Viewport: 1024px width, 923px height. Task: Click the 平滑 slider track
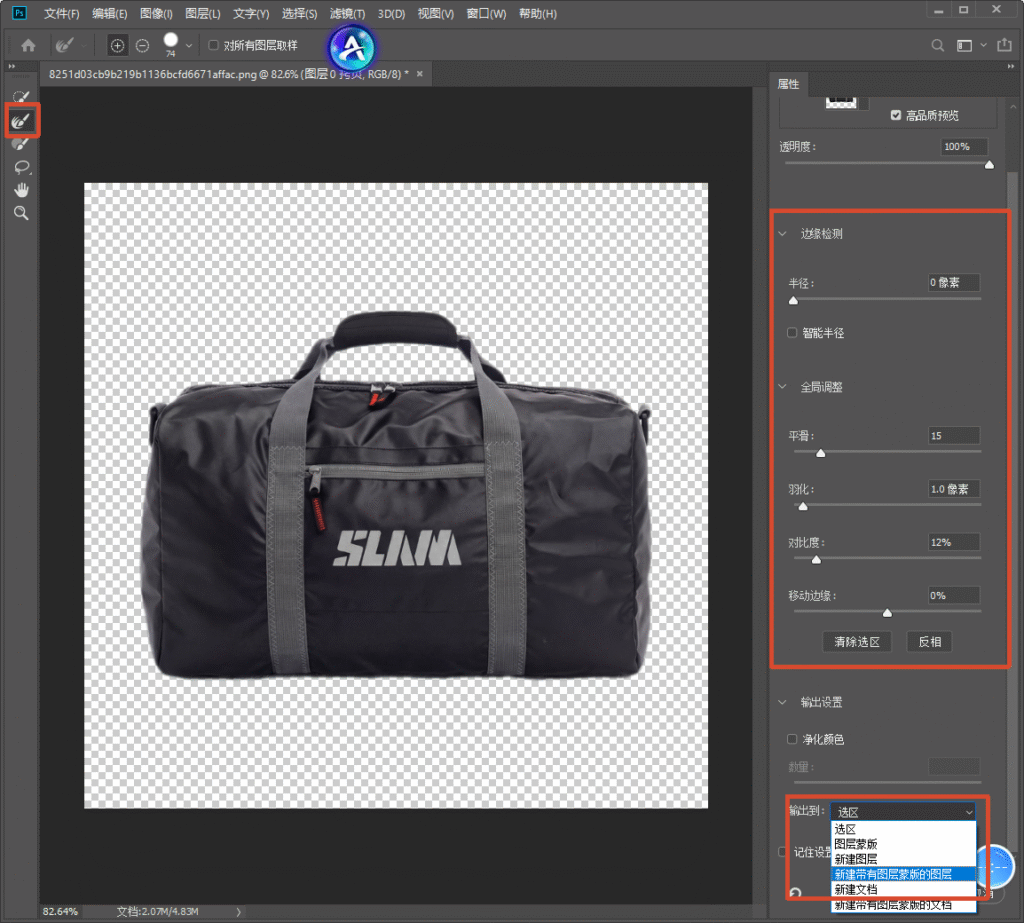click(x=887, y=451)
